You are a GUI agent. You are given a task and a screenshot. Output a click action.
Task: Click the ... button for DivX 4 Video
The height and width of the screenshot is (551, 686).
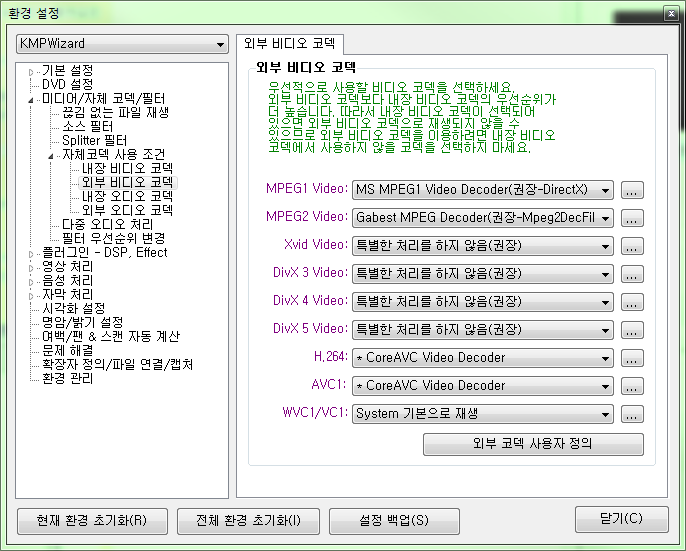click(x=632, y=302)
